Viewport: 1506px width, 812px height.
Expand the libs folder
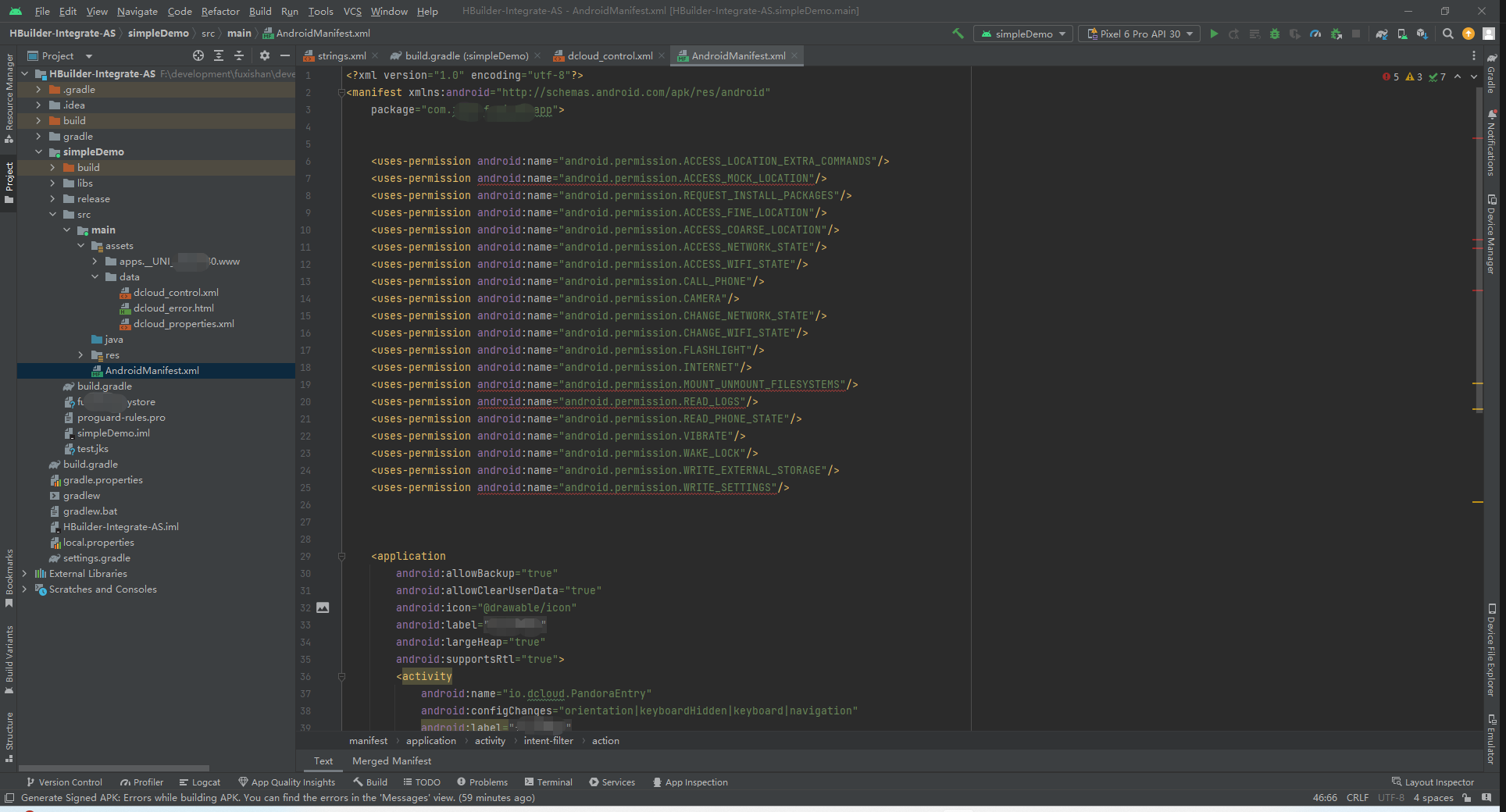point(52,183)
